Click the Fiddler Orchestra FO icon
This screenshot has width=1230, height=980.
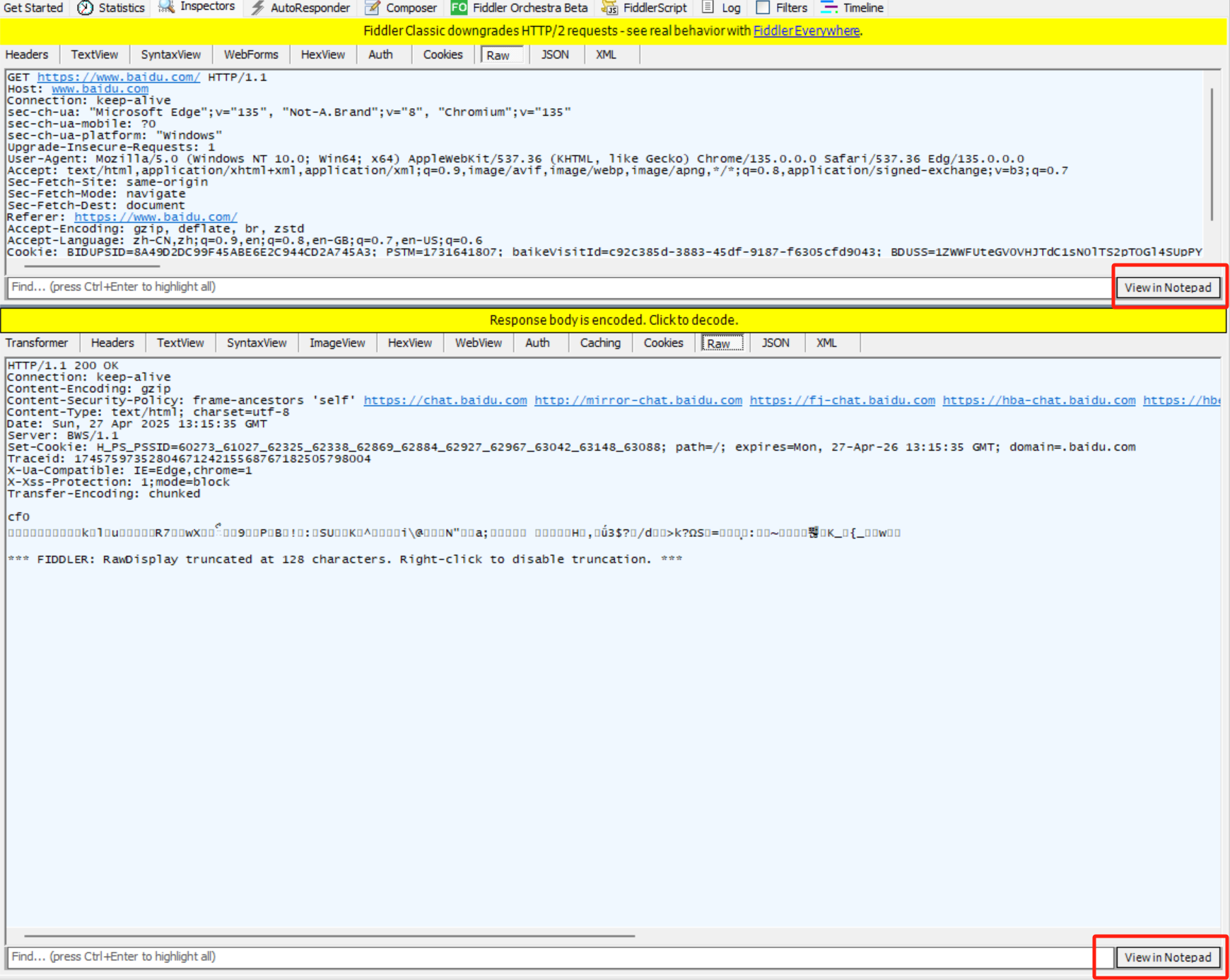pyautogui.click(x=459, y=8)
